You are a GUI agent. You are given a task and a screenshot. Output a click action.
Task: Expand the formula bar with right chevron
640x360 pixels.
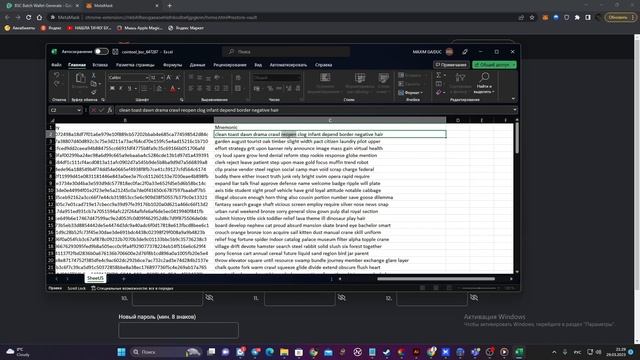pyautogui.click(x=515, y=110)
